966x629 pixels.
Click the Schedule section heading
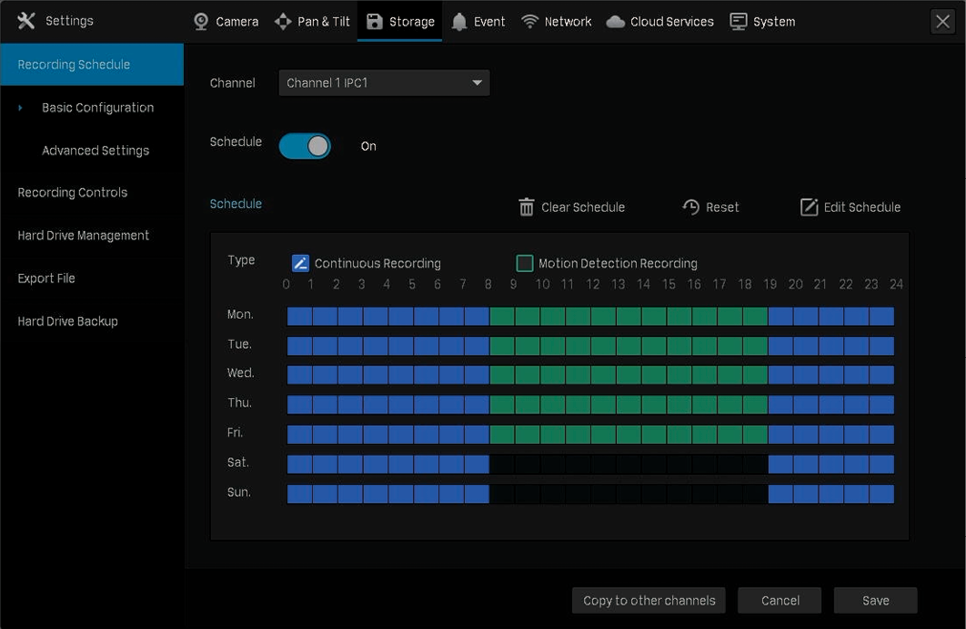[235, 204]
